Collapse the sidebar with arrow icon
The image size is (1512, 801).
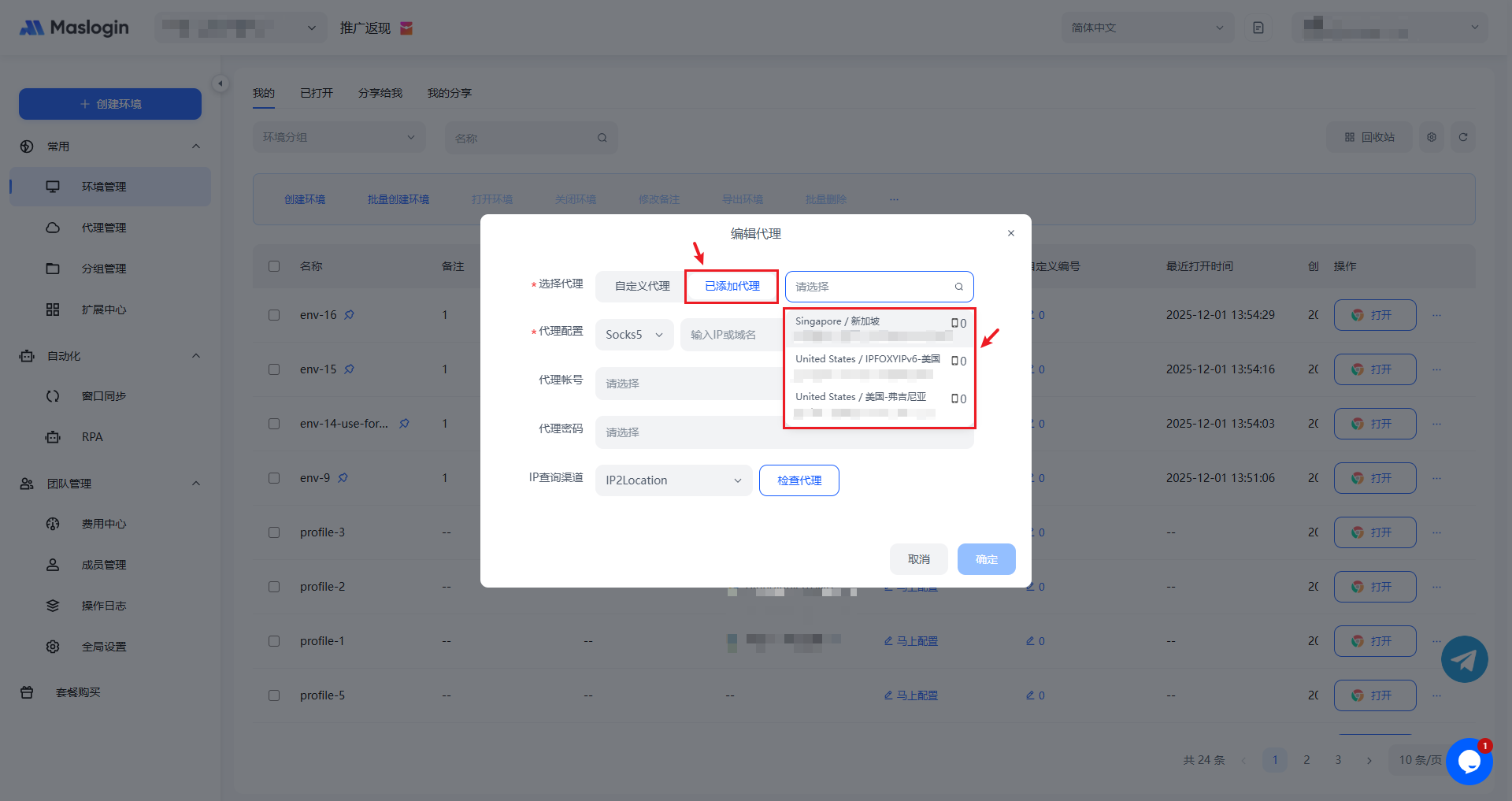(220, 83)
